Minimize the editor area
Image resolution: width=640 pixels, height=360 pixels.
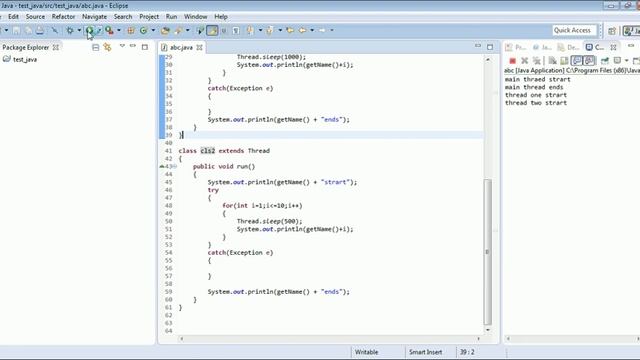tap(478, 46)
